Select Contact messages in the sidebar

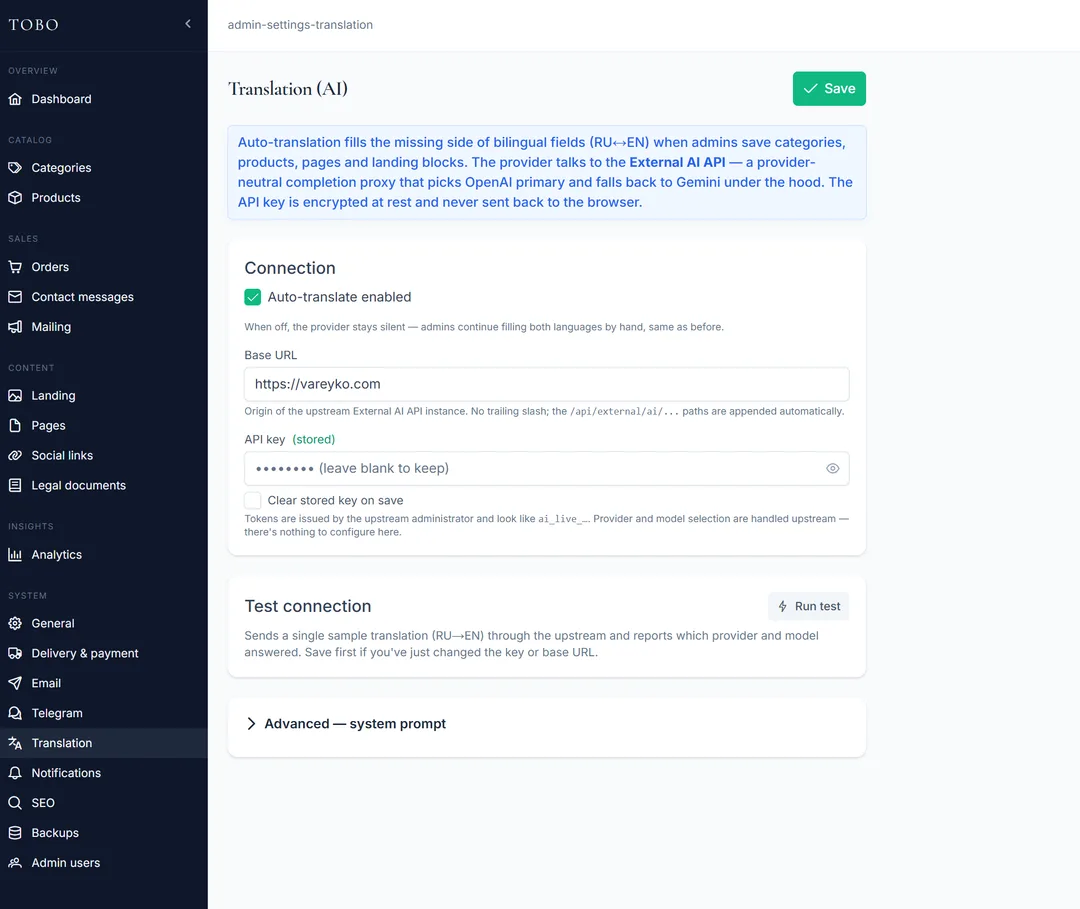coord(103,297)
